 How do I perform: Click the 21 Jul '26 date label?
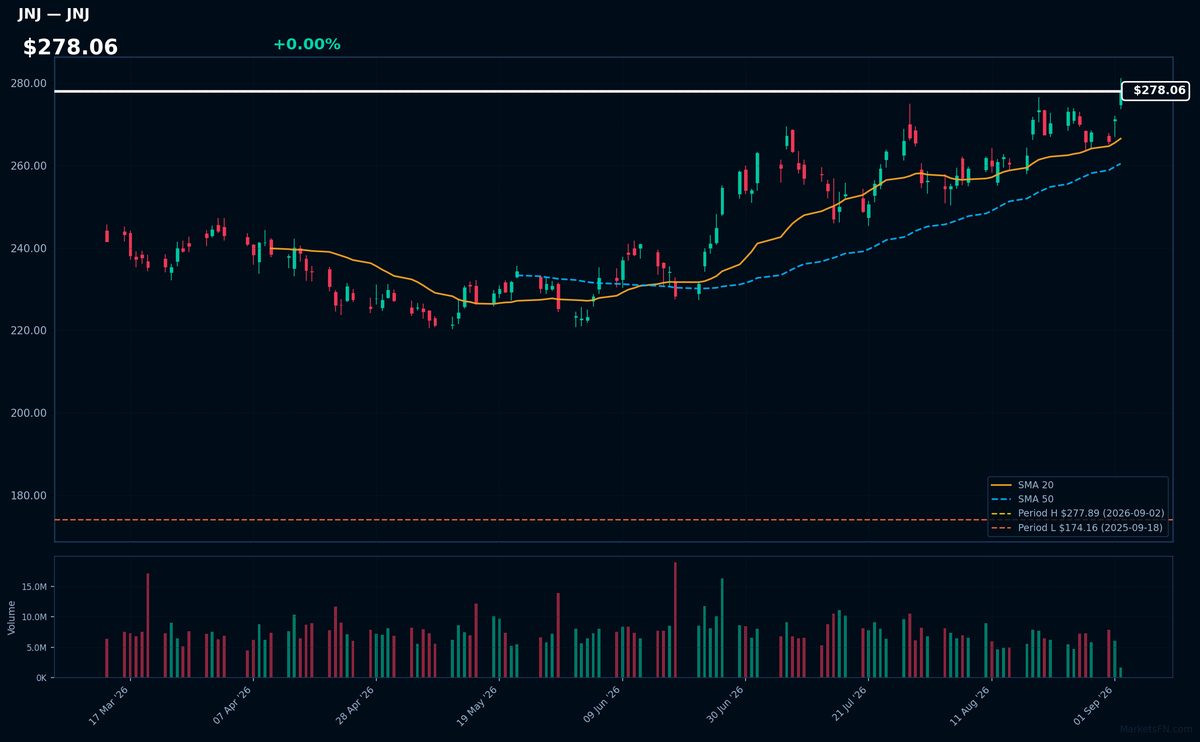tap(848, 706)
